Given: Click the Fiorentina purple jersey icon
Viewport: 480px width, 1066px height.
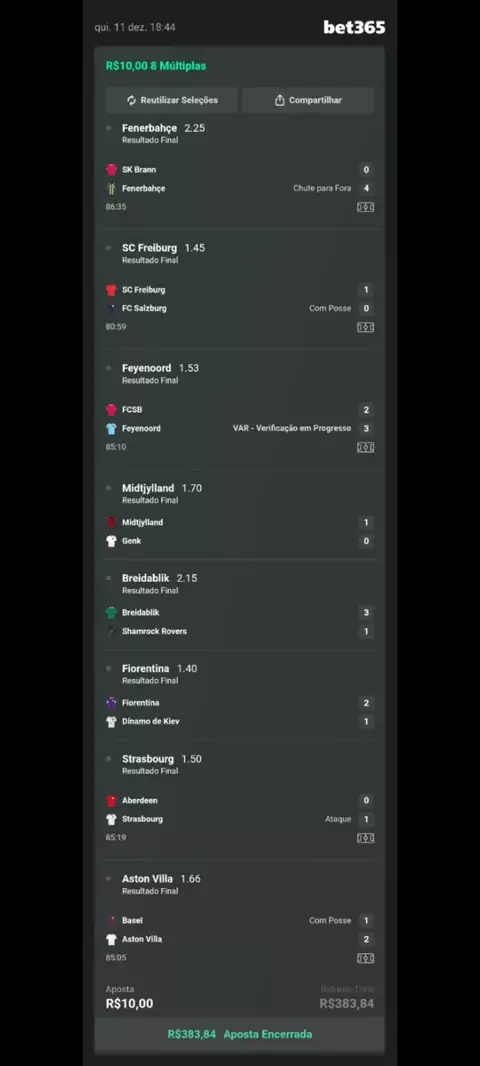Looking at the screenshot, I should 112,703.
